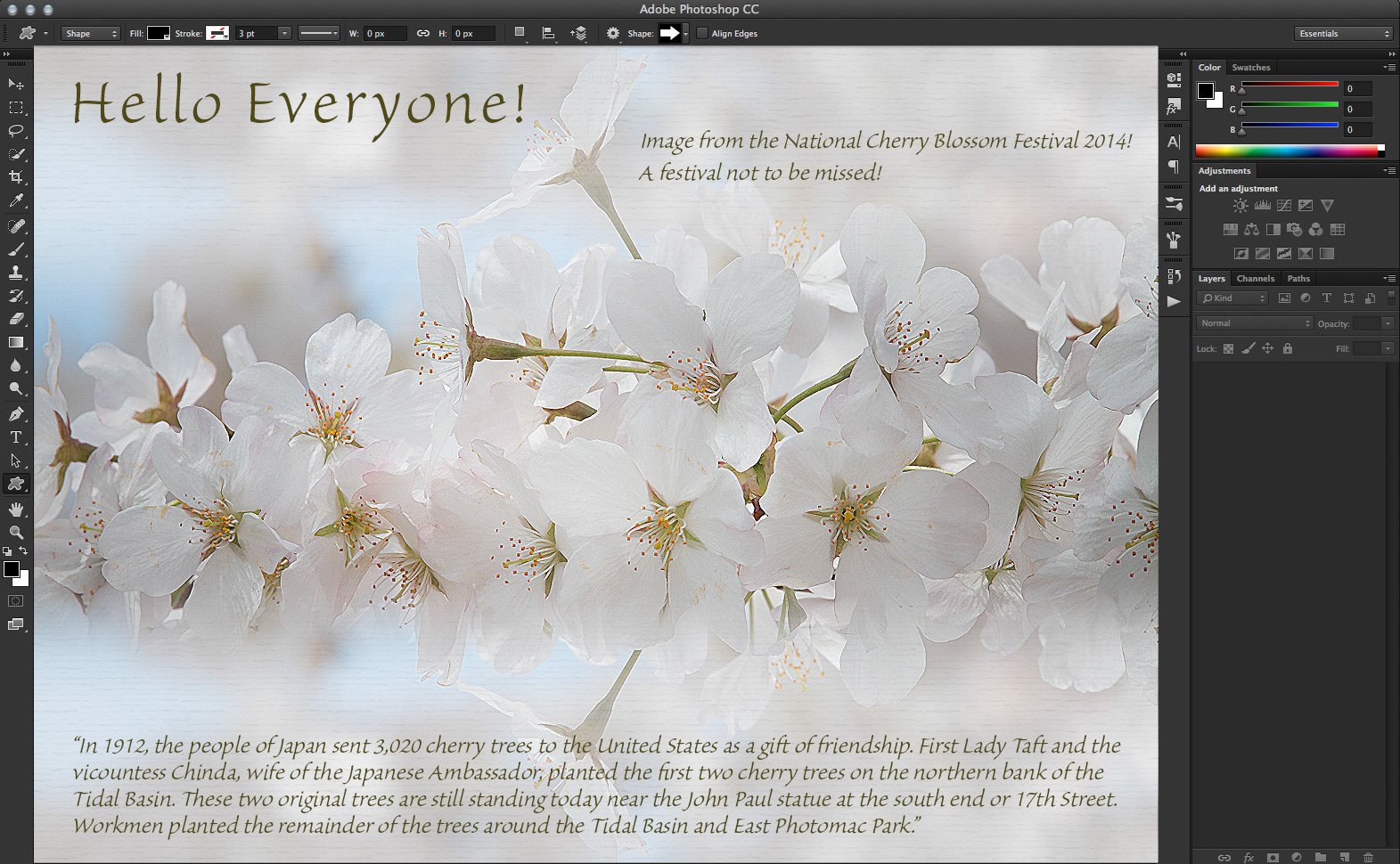Switch to the Channels tab

tap(1255, 279)
